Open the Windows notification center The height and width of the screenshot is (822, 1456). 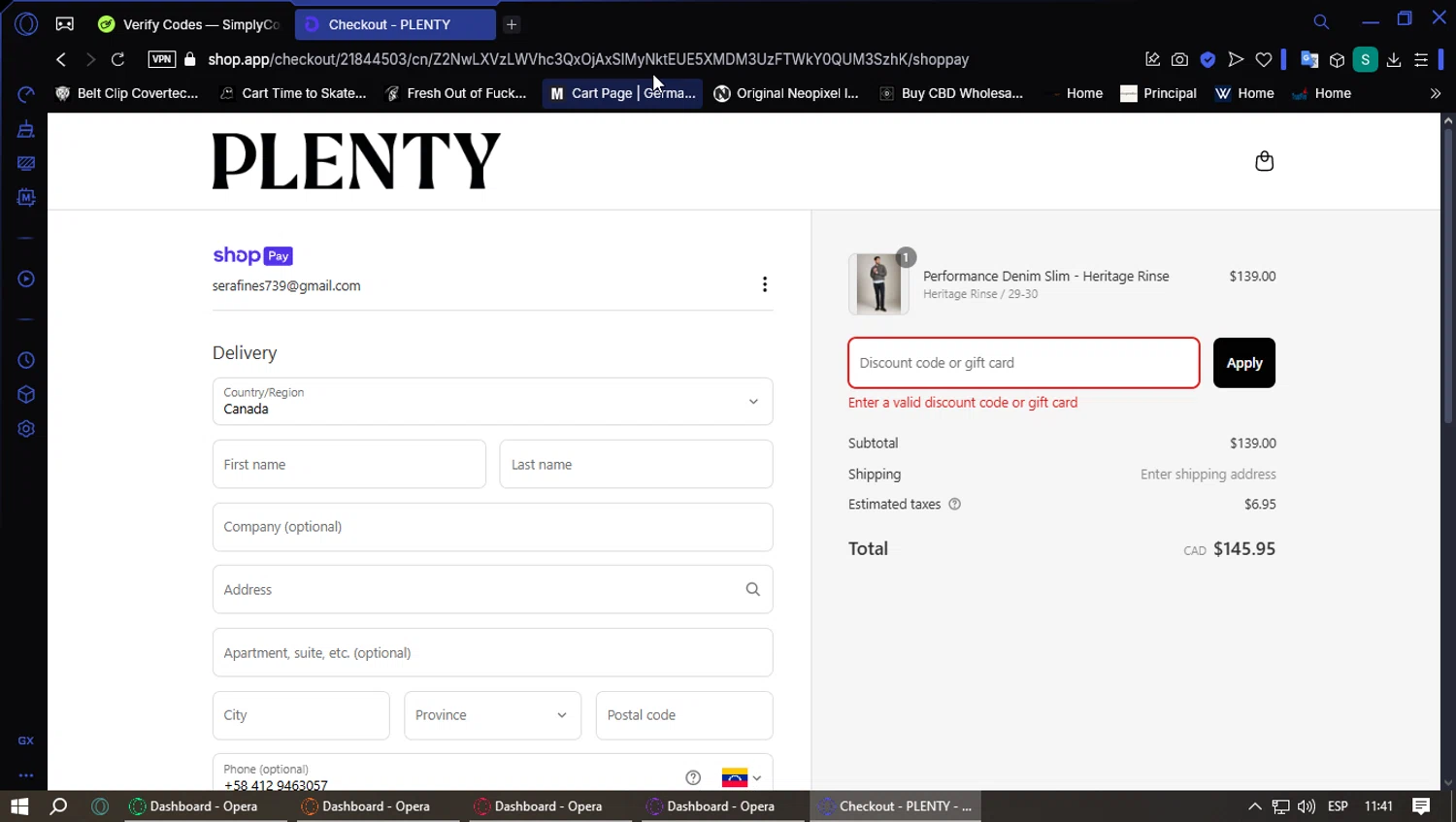tap(1421, 806)
